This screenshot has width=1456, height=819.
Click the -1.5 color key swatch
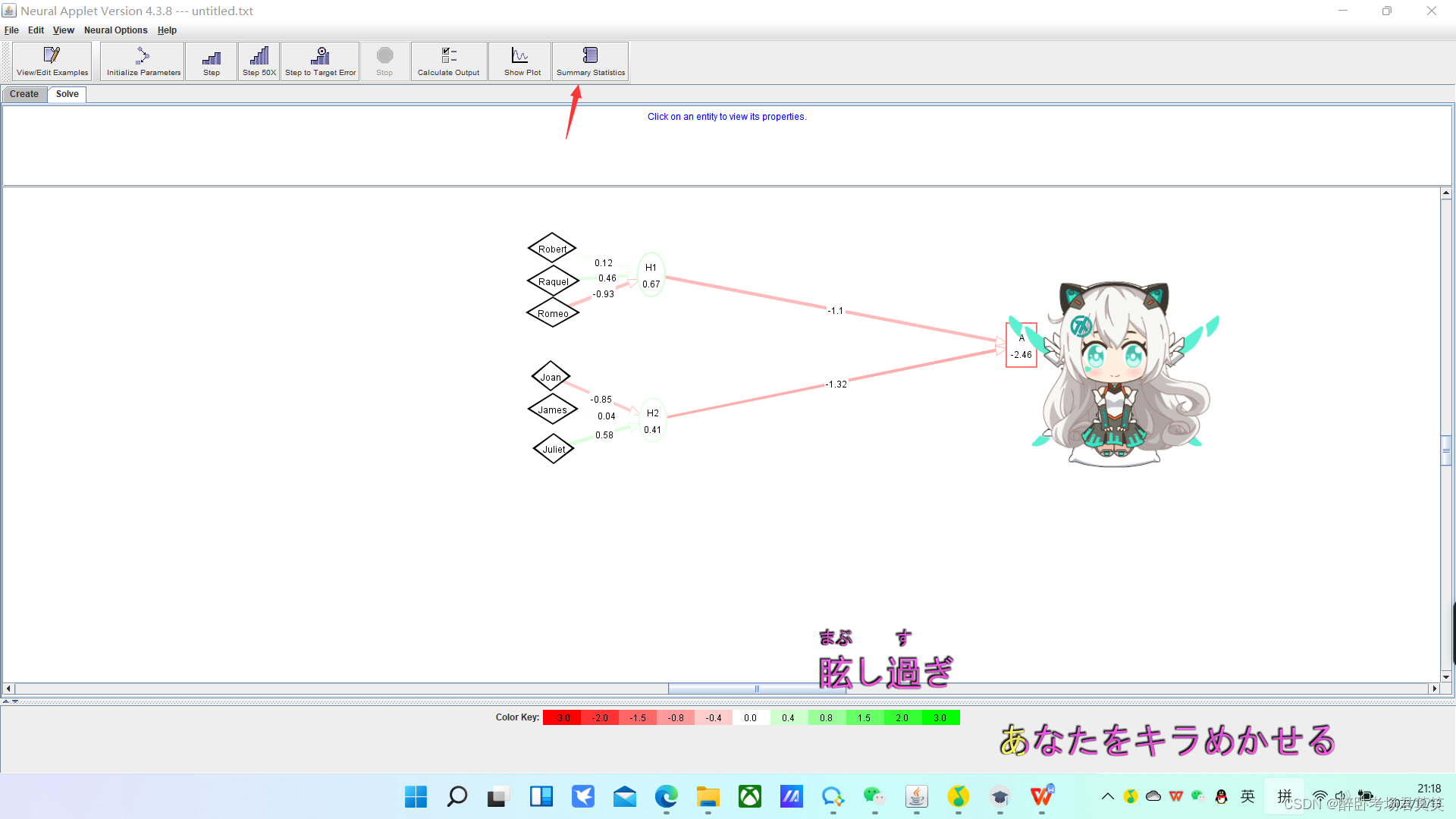[x=638, y=717]
